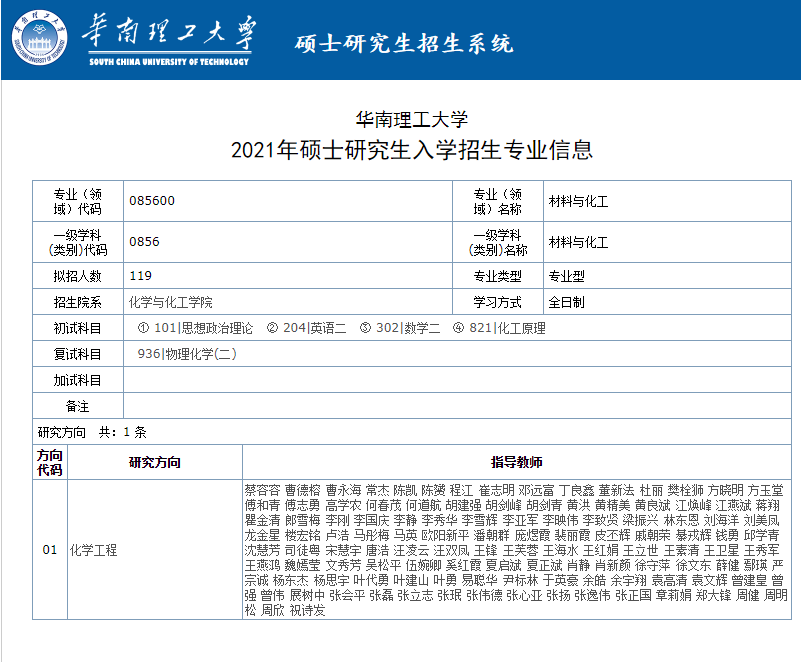Click the 专业型 value cell
This screenshot has height=662, width=805.
click(x=667, y=276)
